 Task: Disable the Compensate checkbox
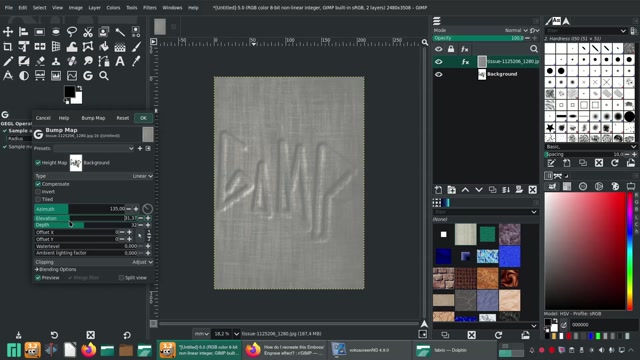tap(38, 184)
